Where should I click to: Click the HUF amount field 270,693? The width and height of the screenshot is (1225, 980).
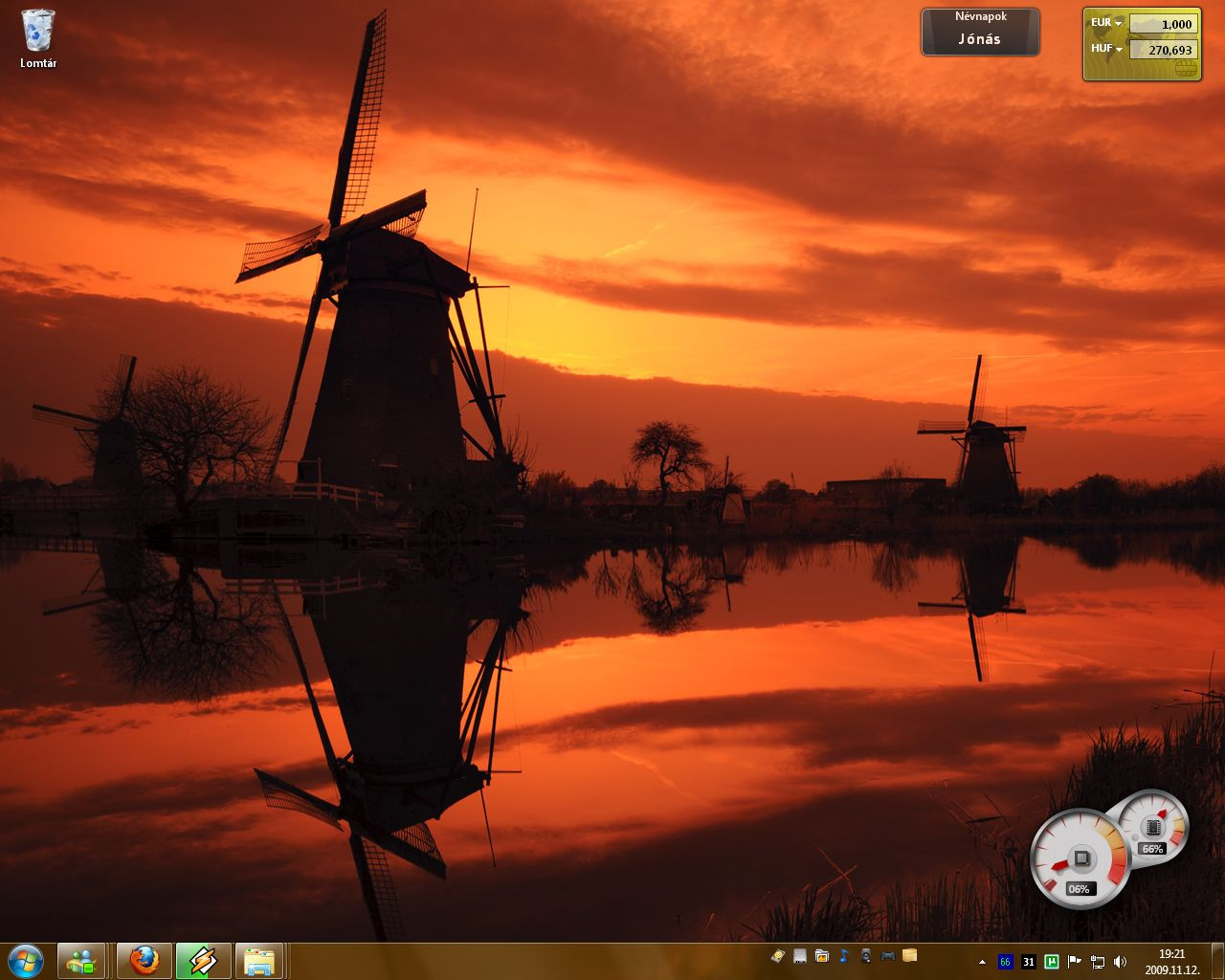coord(1163,49)
